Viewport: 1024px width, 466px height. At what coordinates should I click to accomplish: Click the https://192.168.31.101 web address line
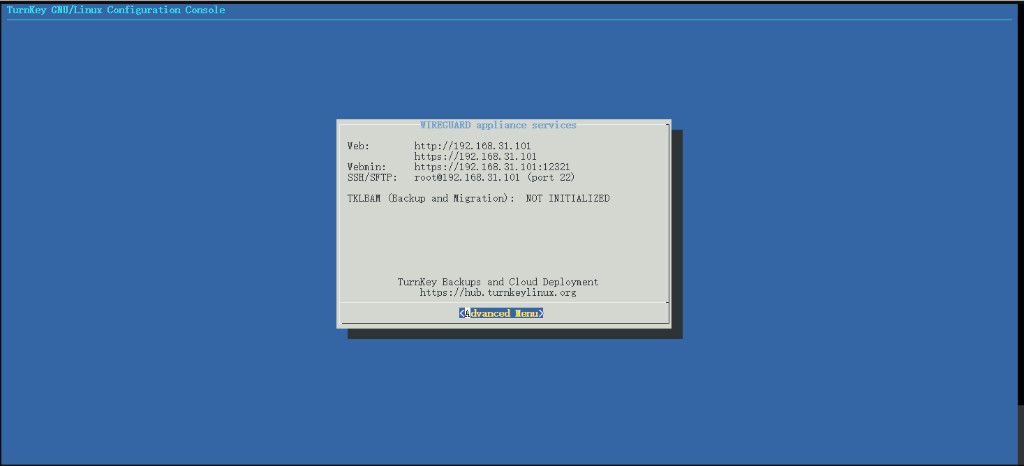[475, 157]
